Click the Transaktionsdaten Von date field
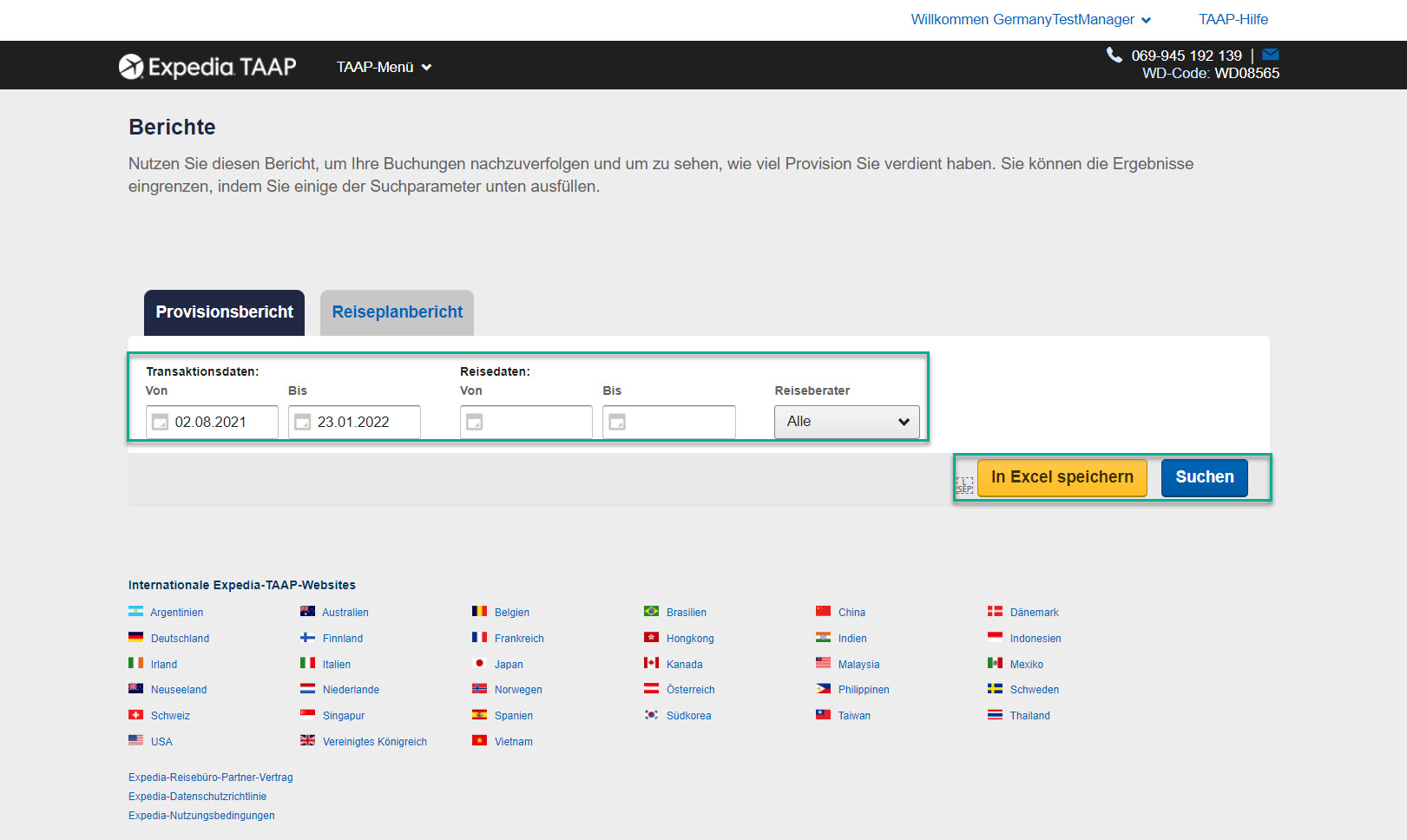Image resolution: width=1407 pixels, height=840 pixels. click(212, 422)
